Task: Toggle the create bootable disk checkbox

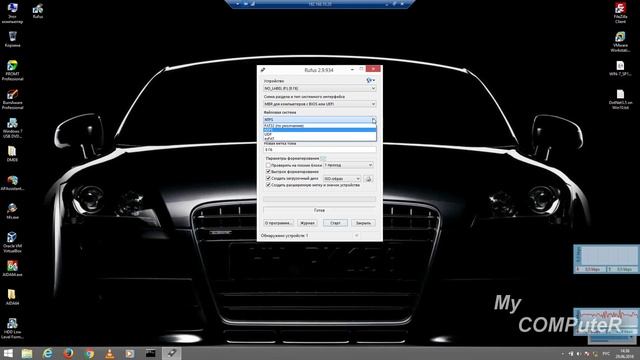Action: [268, 178]
